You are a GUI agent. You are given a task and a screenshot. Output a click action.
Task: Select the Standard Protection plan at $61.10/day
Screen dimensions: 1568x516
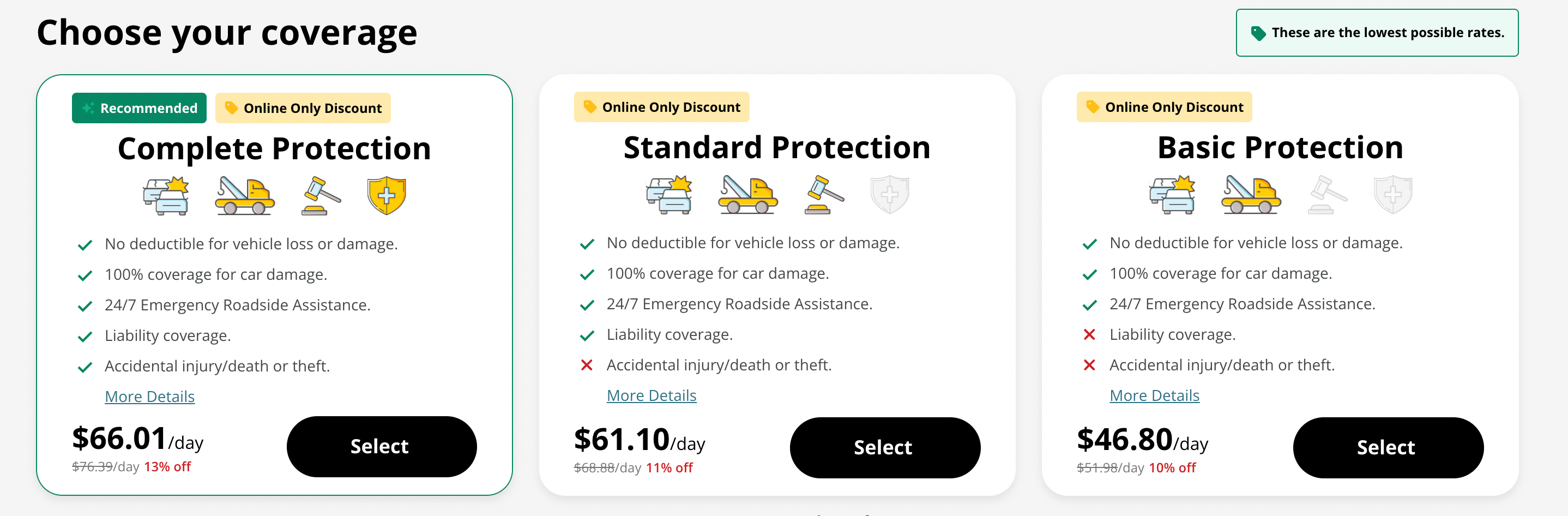[885, 448]
